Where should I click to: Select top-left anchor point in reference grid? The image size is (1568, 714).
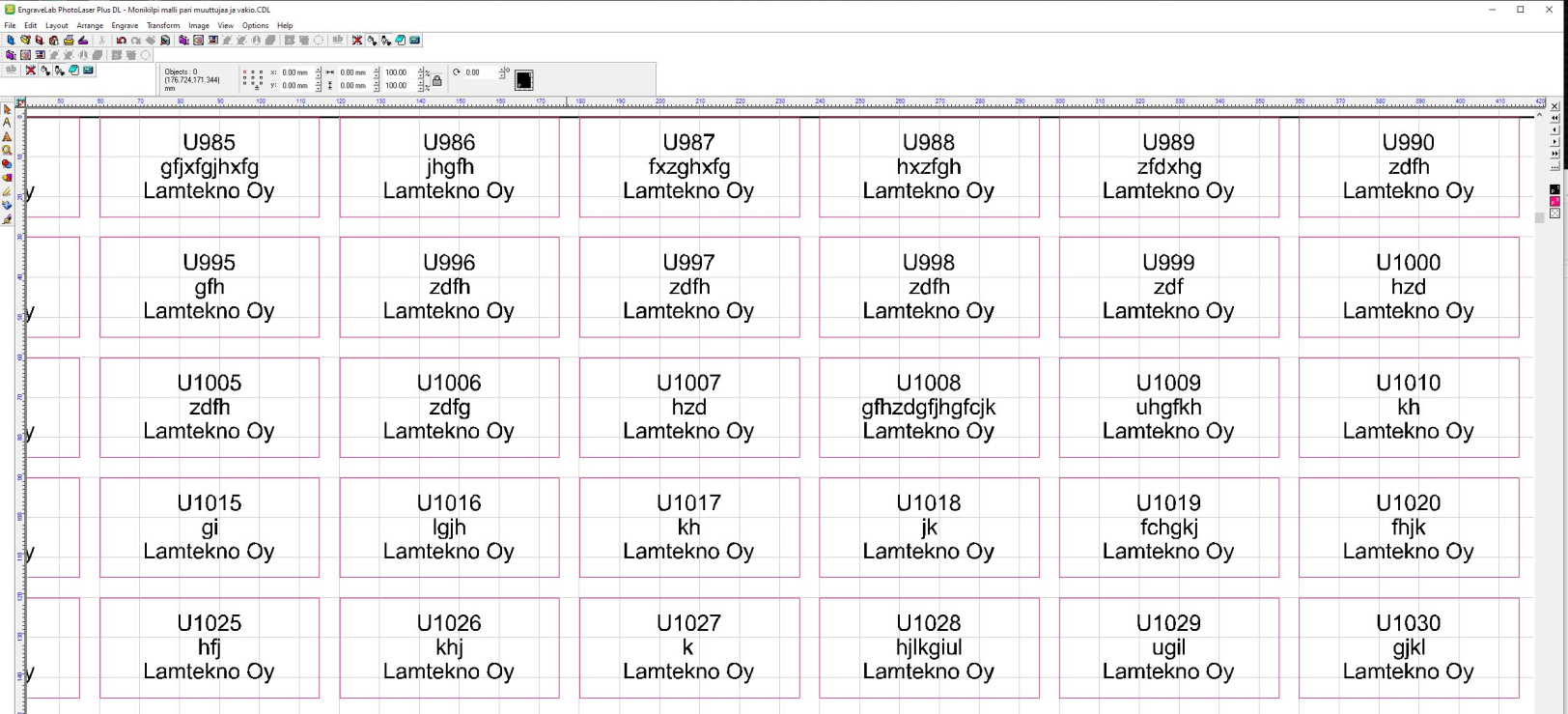(x=245, y=72)
